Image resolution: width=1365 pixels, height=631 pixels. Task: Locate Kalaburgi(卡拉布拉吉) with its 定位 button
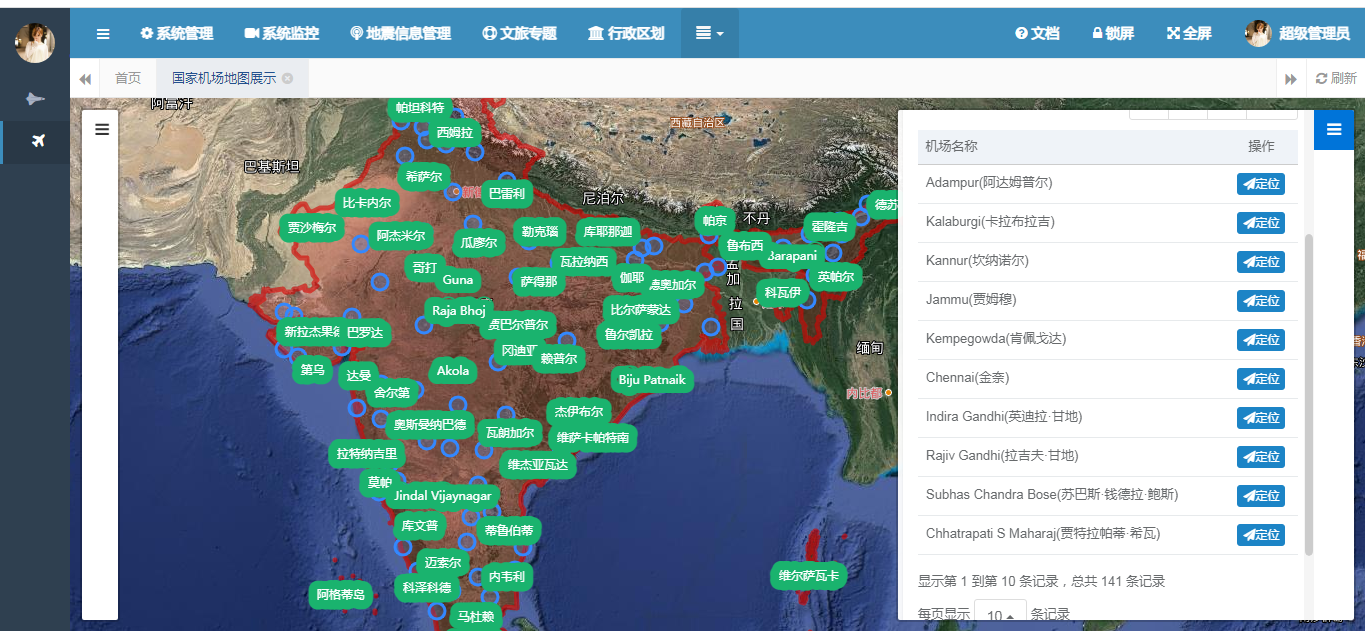(x=1261, y=223)
